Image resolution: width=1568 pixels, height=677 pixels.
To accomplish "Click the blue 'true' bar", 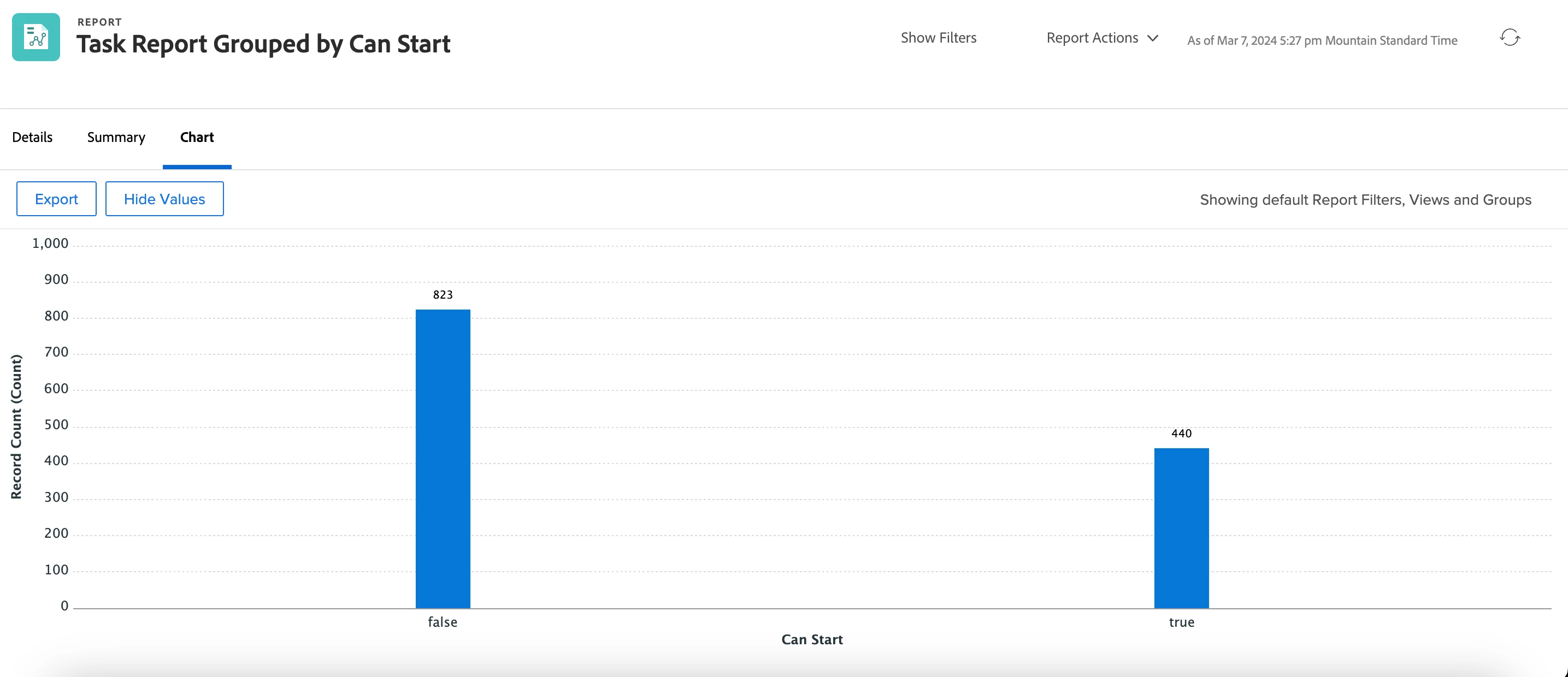I will [1181, 528].
